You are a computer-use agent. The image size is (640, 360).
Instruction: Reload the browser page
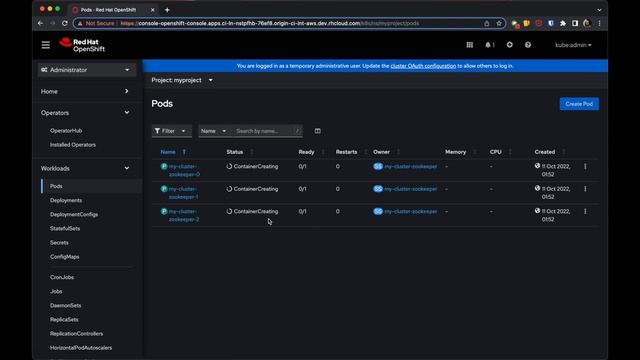pyautogui.click(x=64, y=23)
